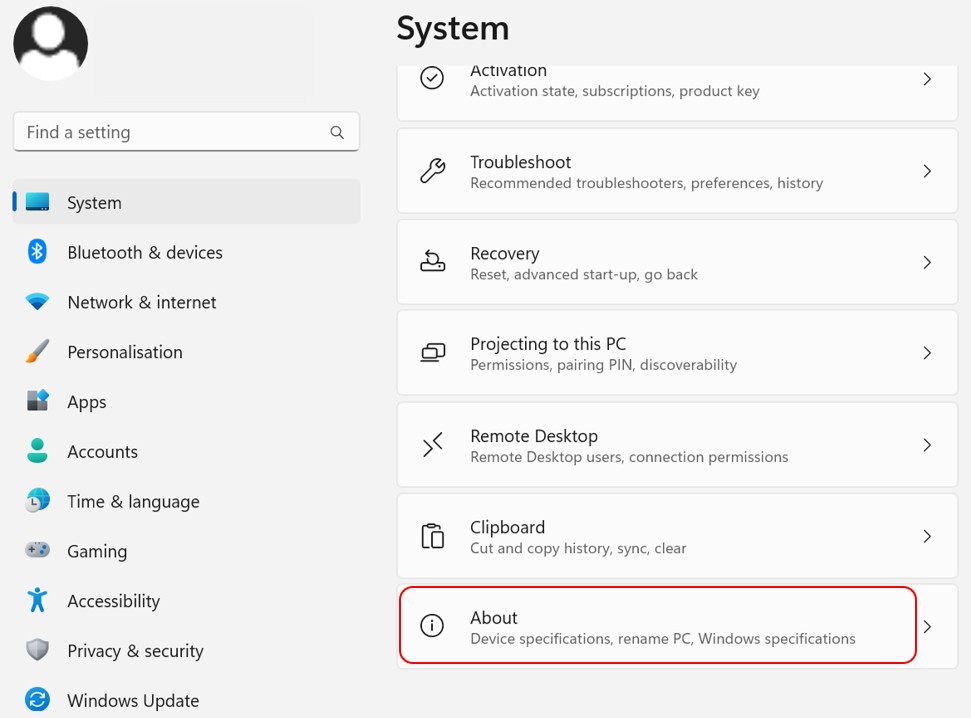The width and height of the screenshot is (971, 718).
Task: Click 'Reset, advanced start-up, go back' text
Action: [x=584, y=274]
